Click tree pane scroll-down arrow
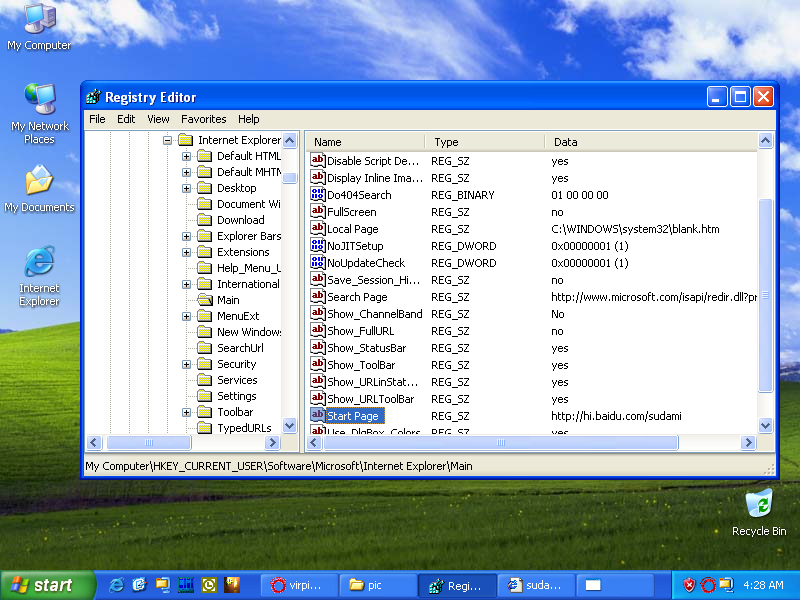 tap(290, 426)
